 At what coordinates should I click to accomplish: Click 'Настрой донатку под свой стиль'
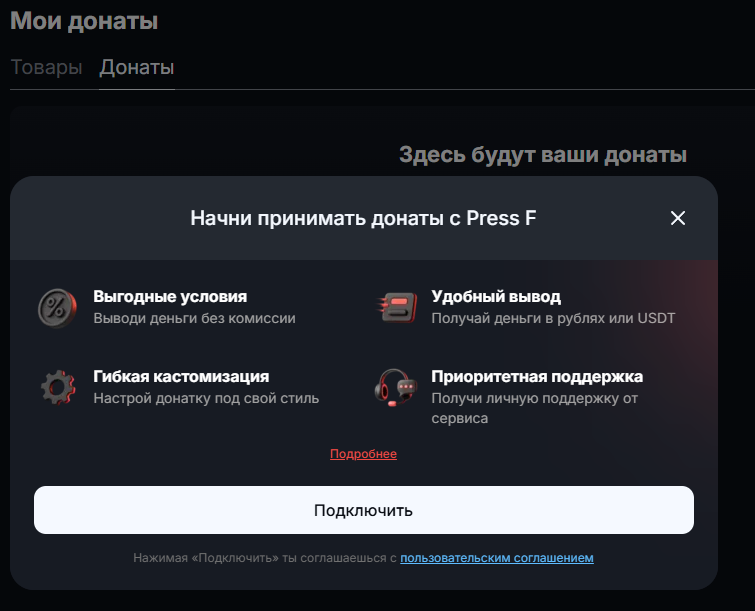[206, 398]
